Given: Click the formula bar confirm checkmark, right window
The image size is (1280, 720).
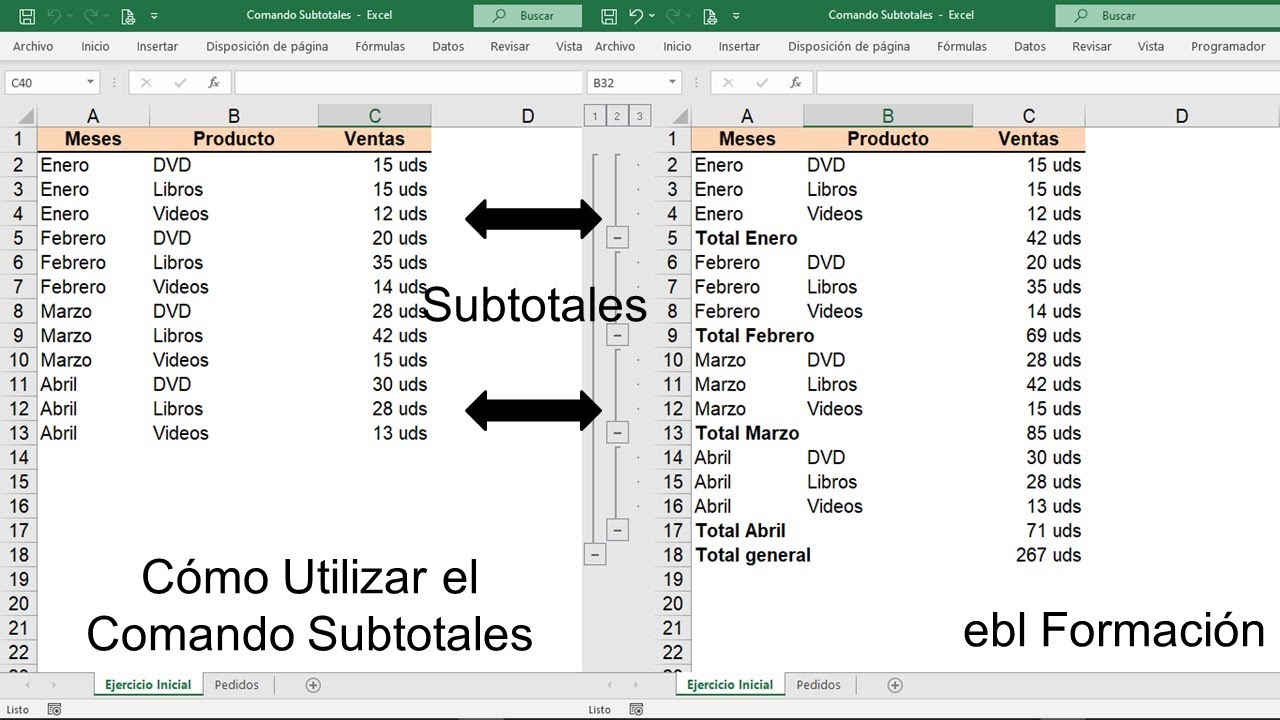Looking at the screenshot, I should tap(762, 83).
